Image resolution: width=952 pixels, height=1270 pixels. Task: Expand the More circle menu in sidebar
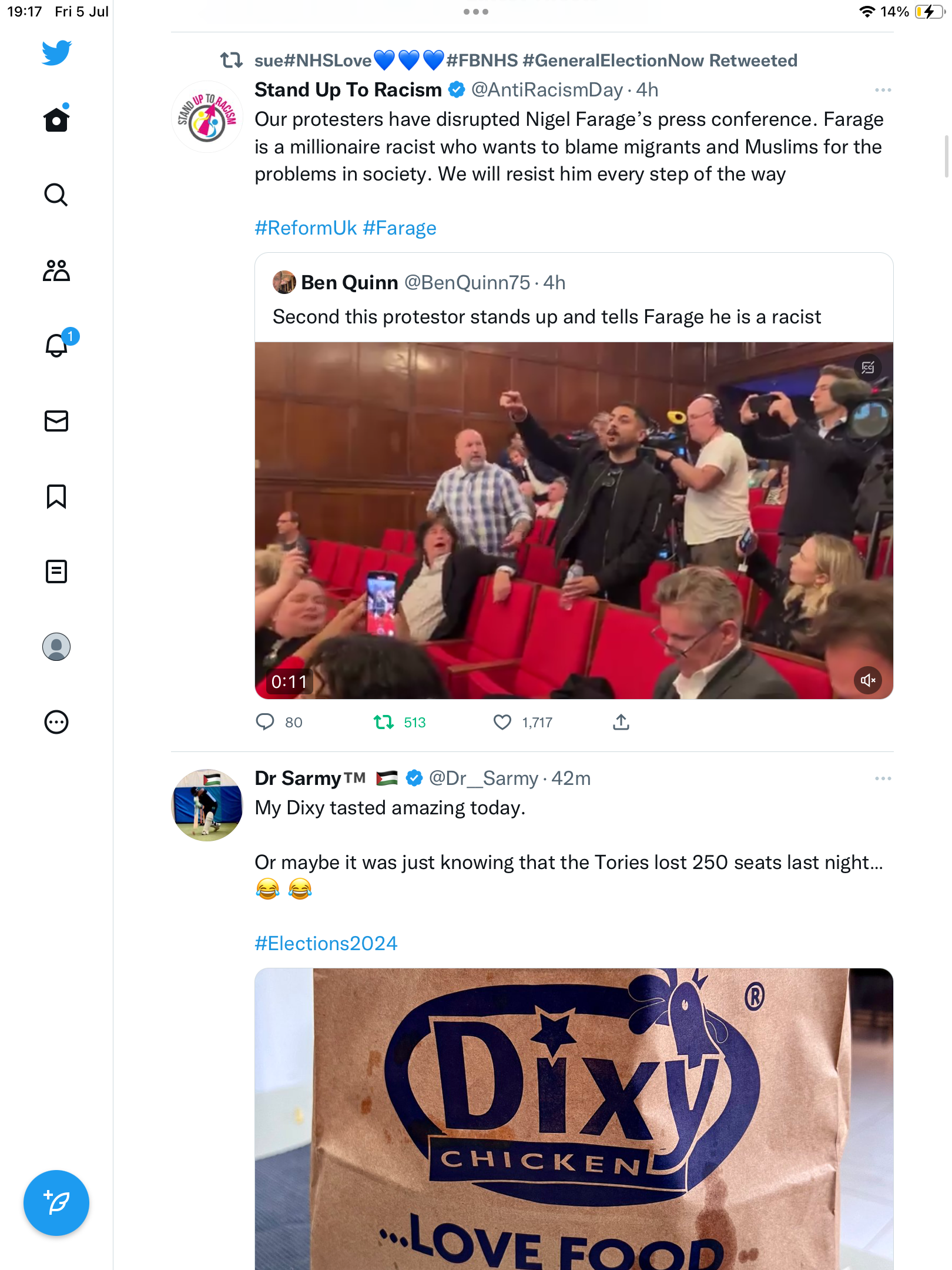[56, 722]
